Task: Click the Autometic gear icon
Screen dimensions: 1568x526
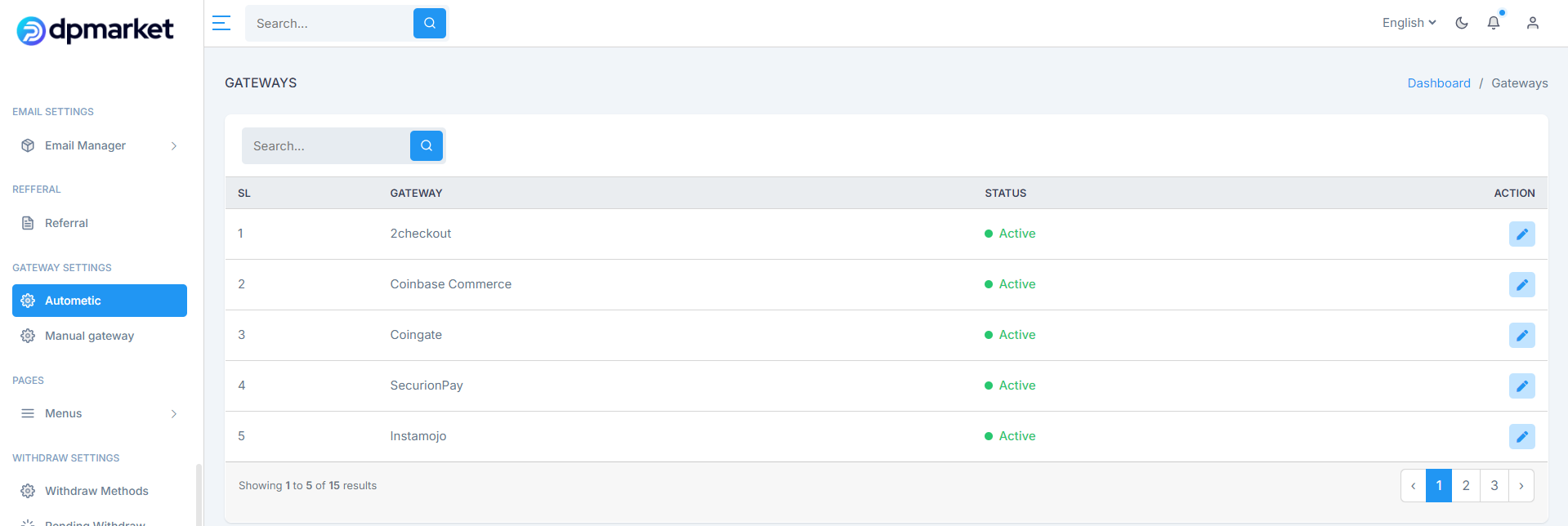Action: coord(28,301)
